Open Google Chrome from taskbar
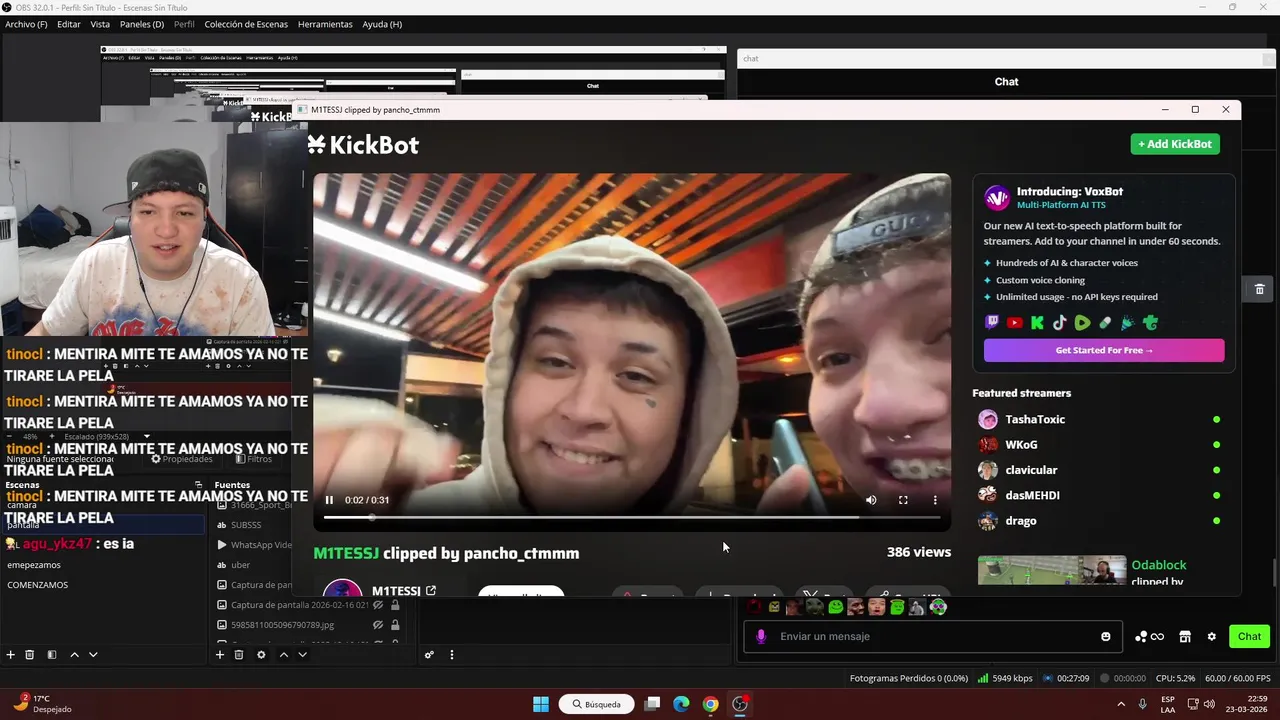The height and width of the screenshot is (720, 1280). click(710, 704)
